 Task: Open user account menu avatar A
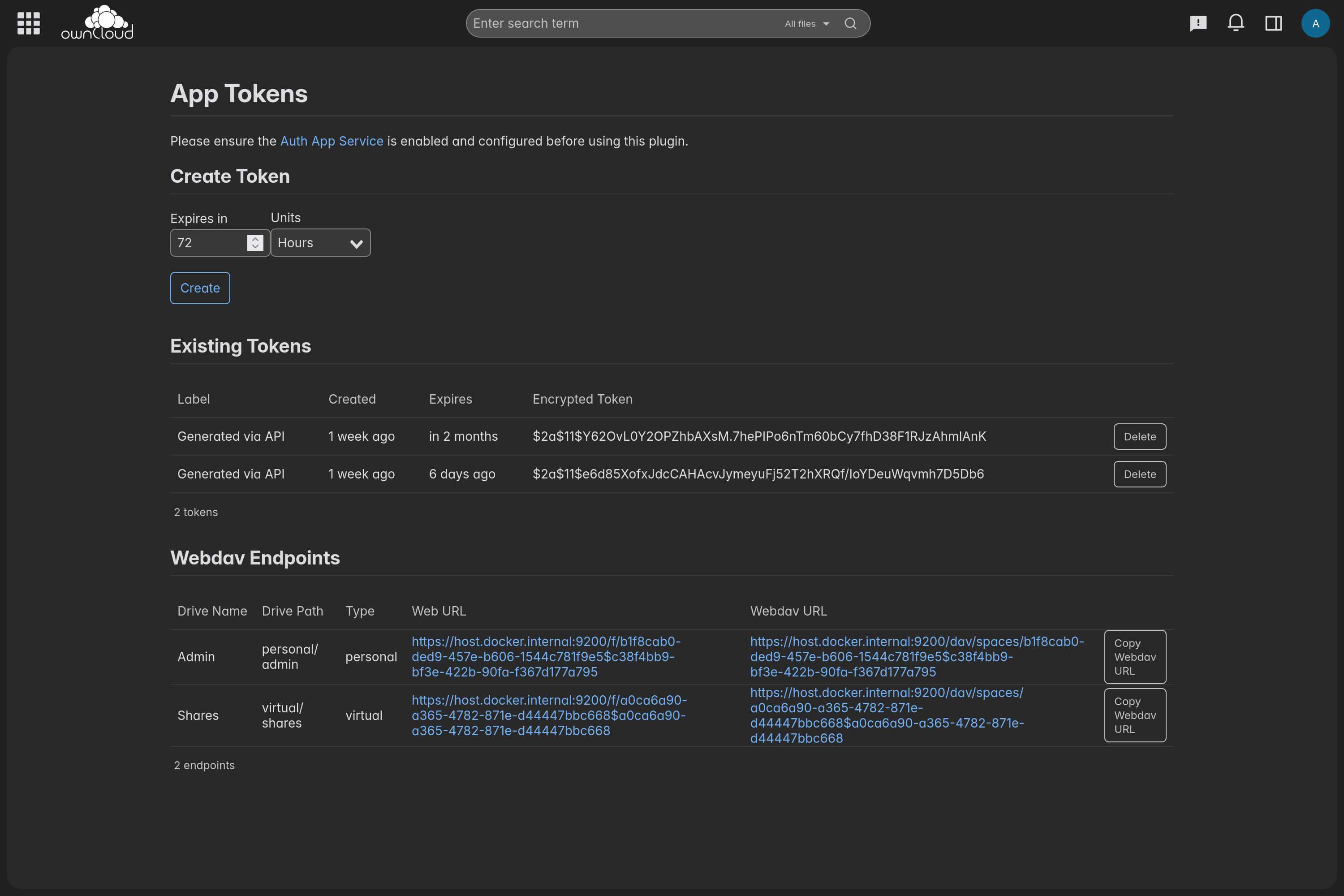pos(1315,23)
